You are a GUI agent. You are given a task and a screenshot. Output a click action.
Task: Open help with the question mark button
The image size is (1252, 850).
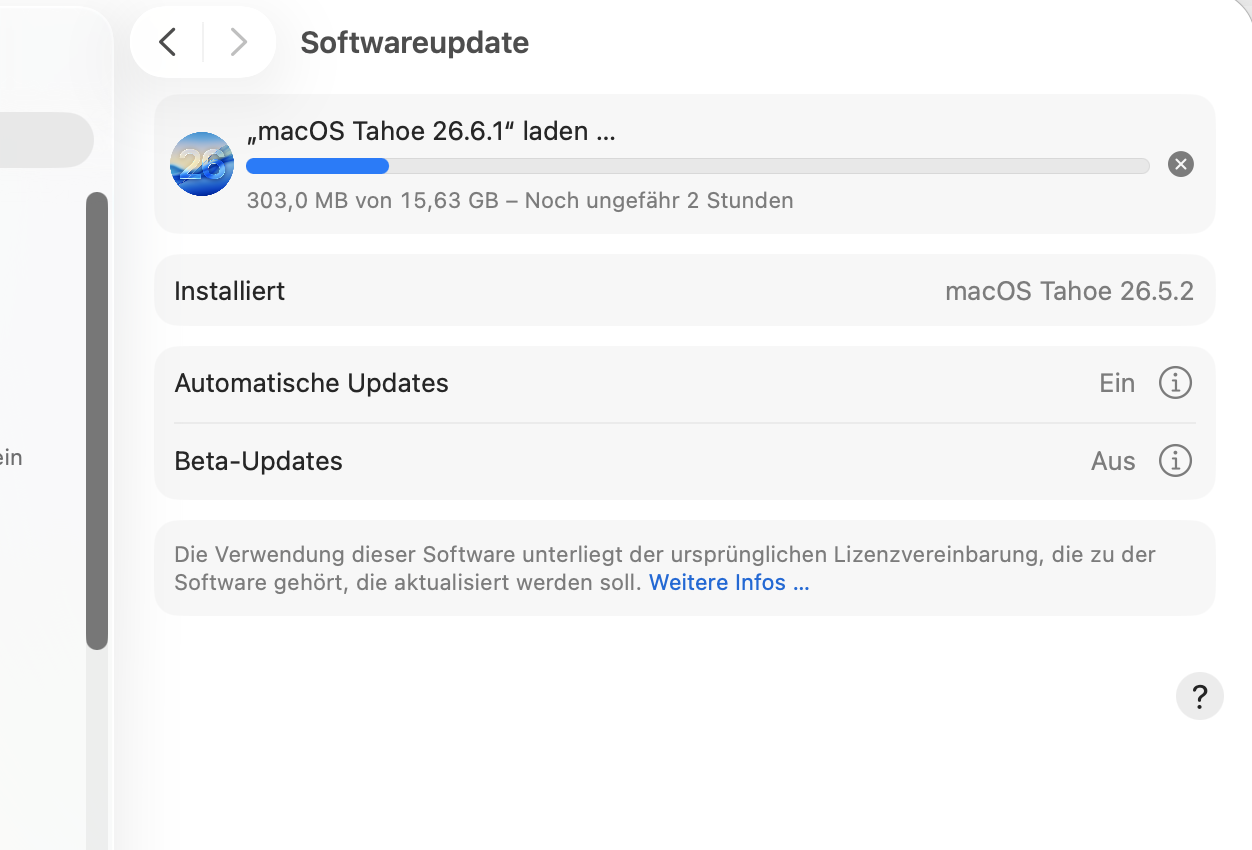[1200, 696]
